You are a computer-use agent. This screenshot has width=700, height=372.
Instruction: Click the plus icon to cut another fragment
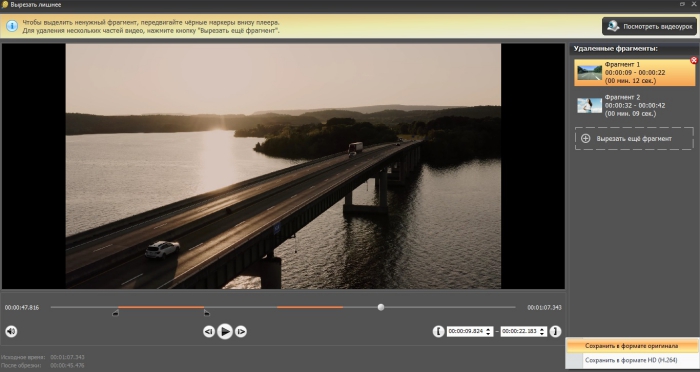(585, 138)
